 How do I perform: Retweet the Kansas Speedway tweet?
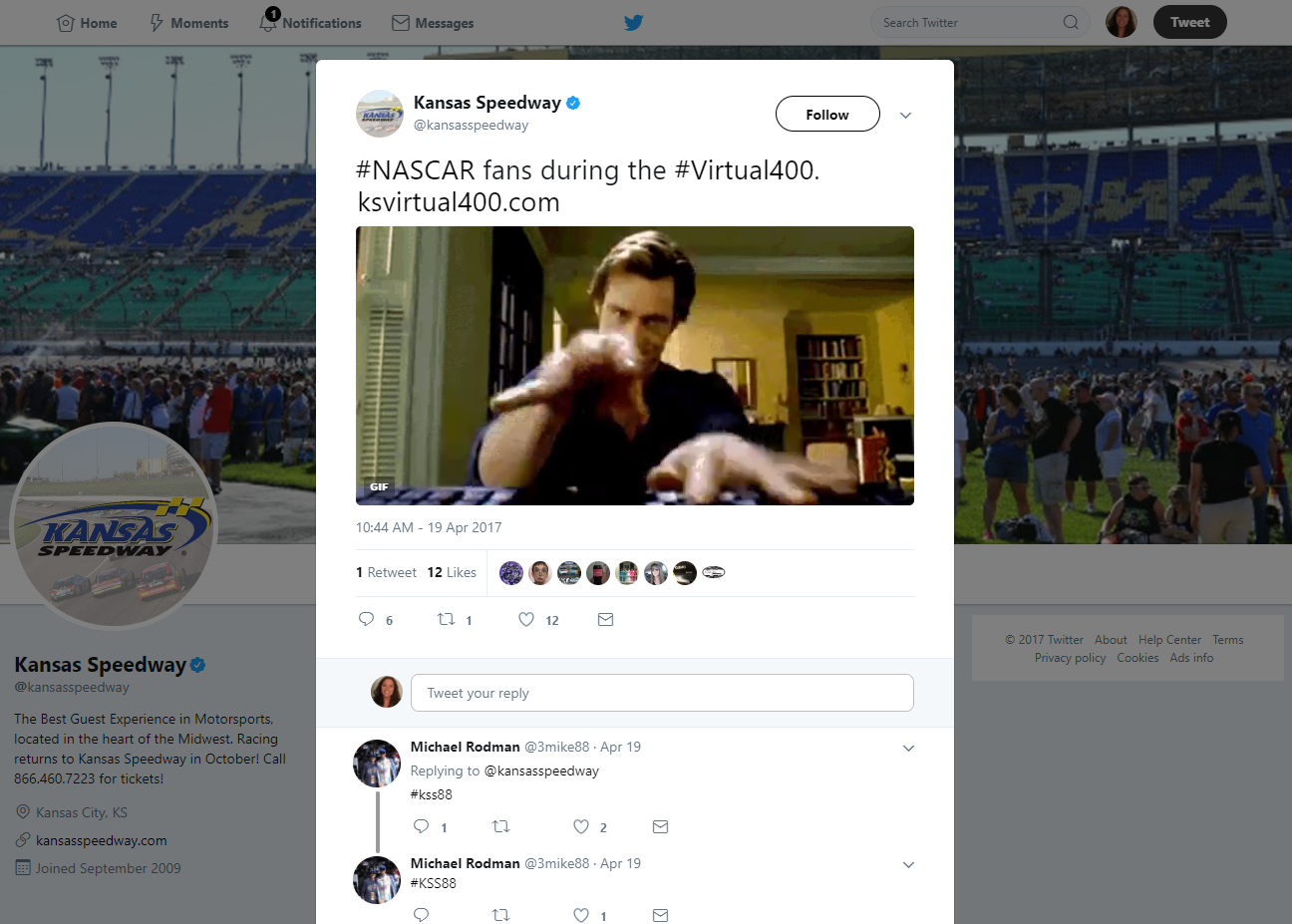point(447,620)
